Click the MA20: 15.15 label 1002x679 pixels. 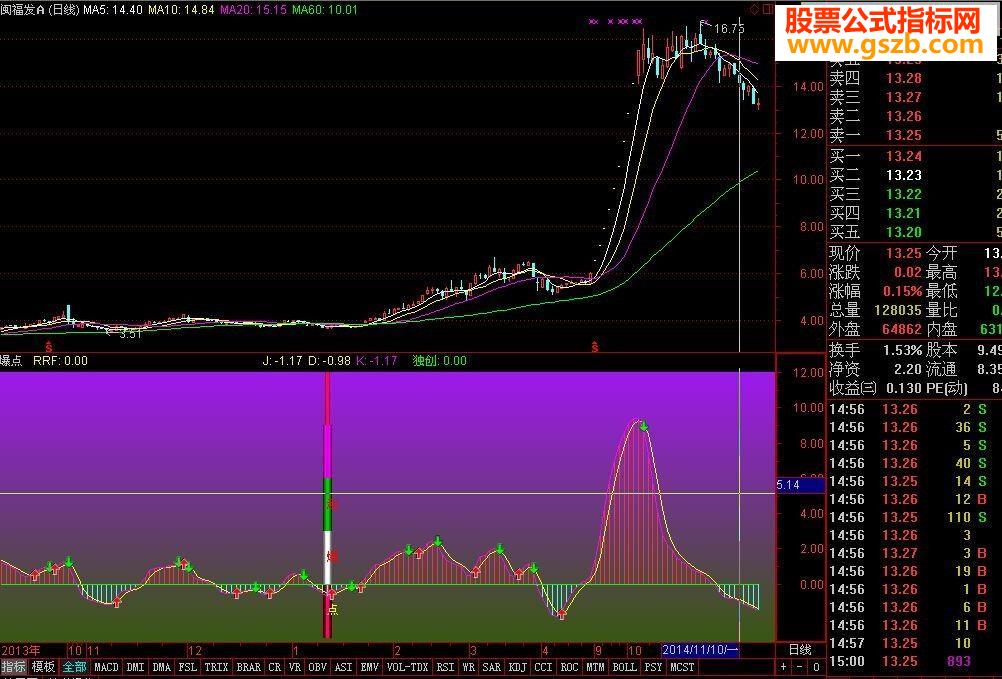pyautogui.click(x=254, y=10)
